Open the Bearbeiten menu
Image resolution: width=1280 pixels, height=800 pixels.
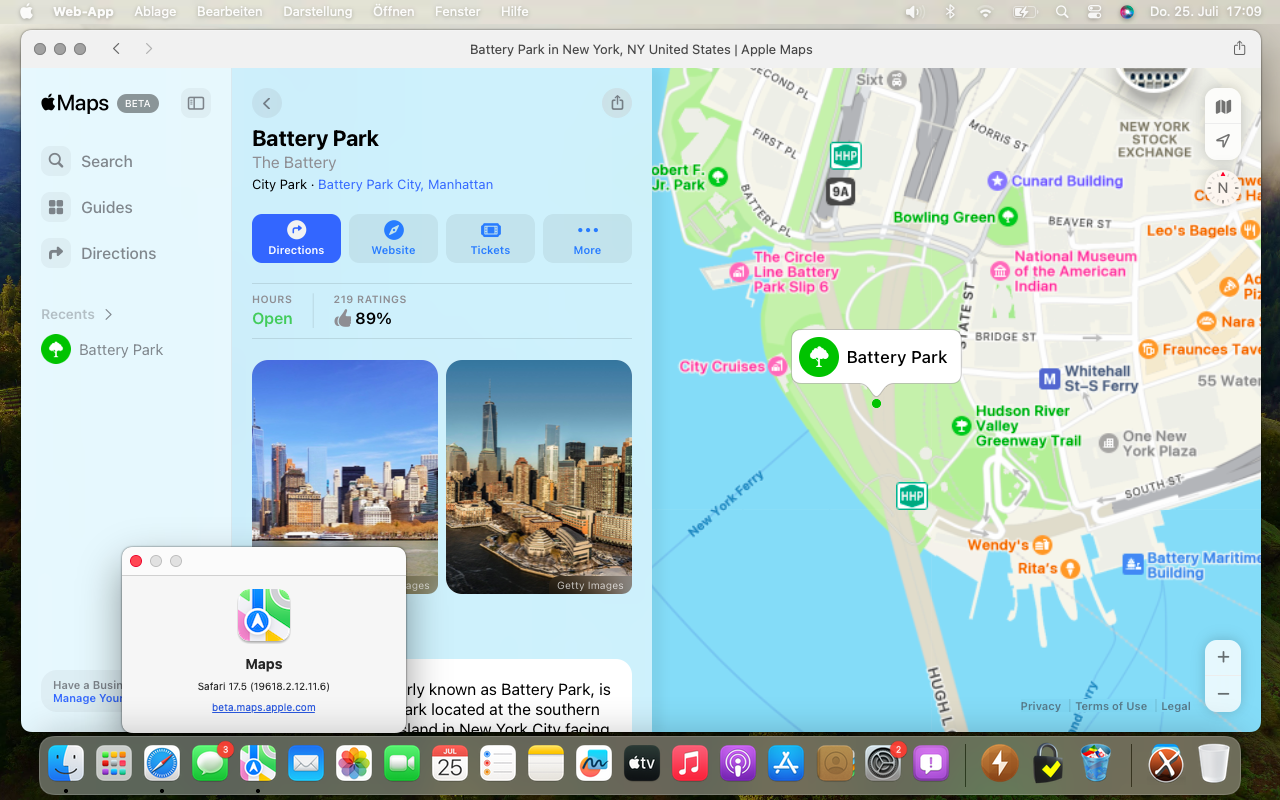[x=230, y=12]
